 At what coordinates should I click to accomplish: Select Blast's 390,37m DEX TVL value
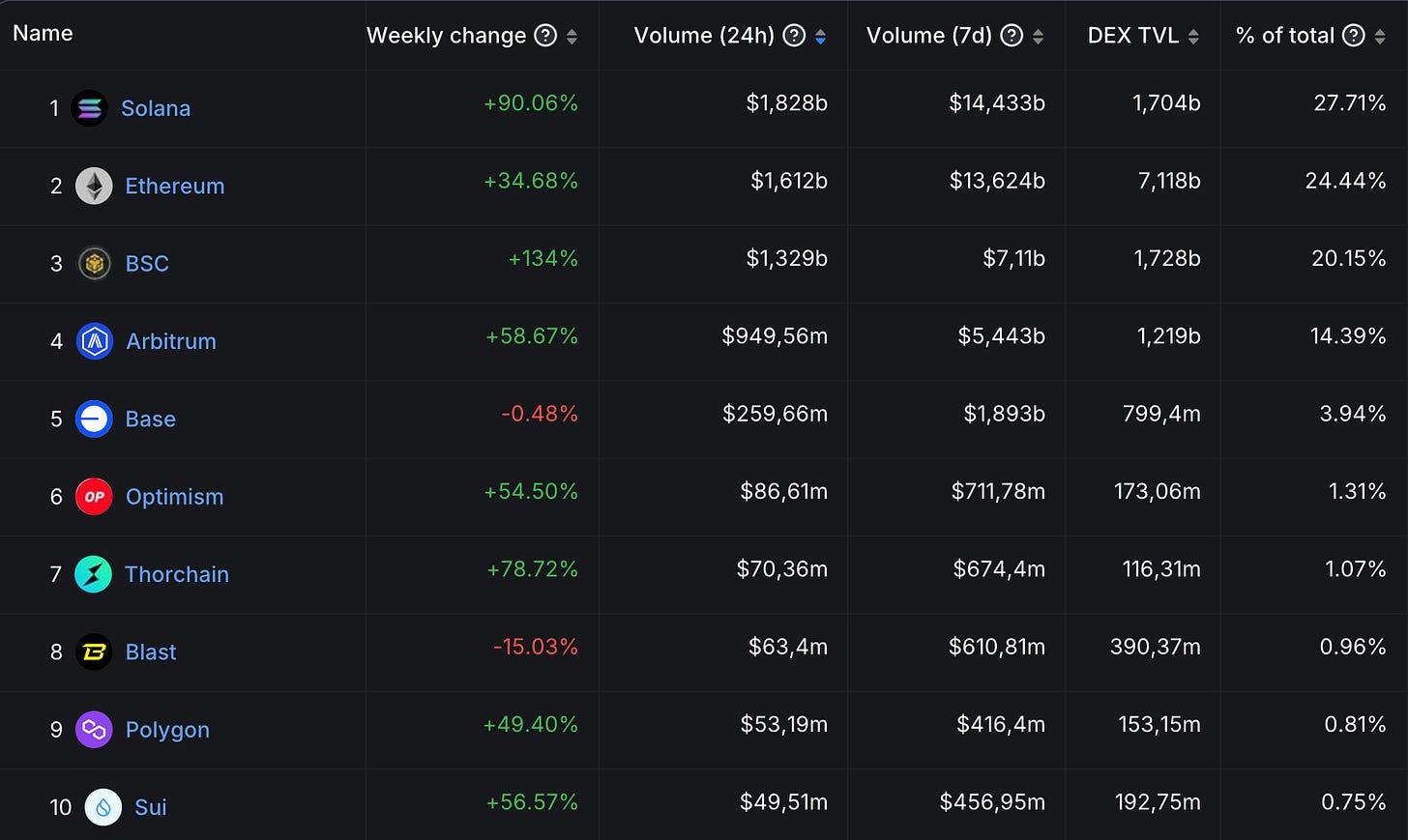coord(1156,647)
